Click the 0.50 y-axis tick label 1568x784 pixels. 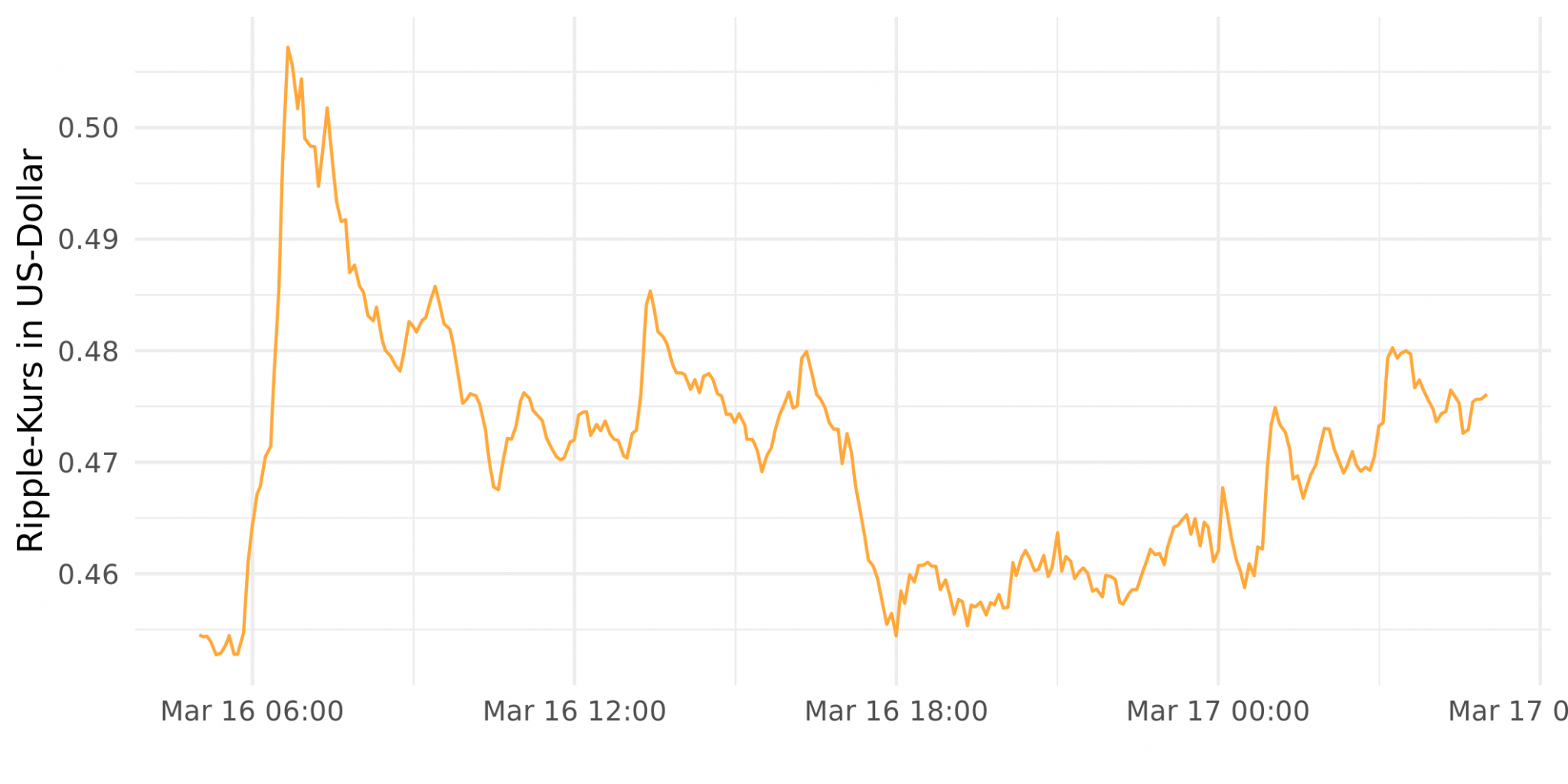pyautogui.click(x=89, y=128)
